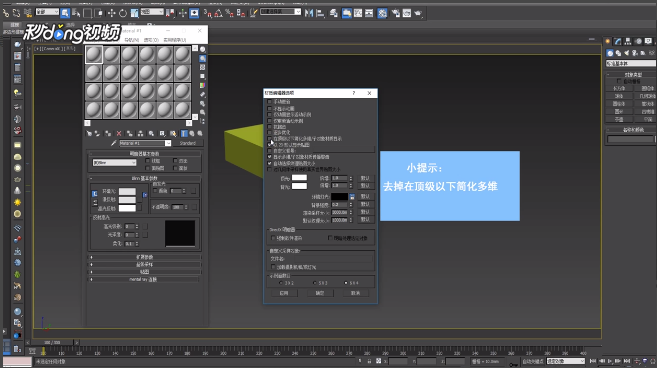Enable 线框 checkbox in shader parameters
The height and width of the screenshot is (368, 657).
point(147,161)
